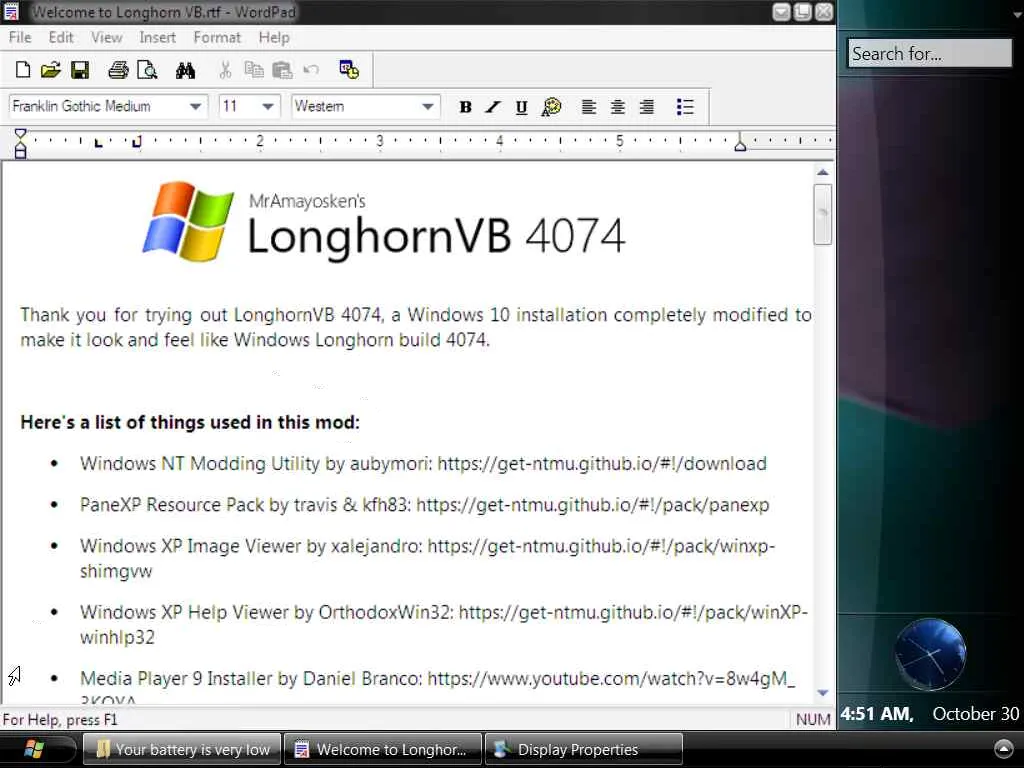Screen dimensions: 1024x768
Task: Click the 4:51 AM date and time display
Action: tap(929, 714)
